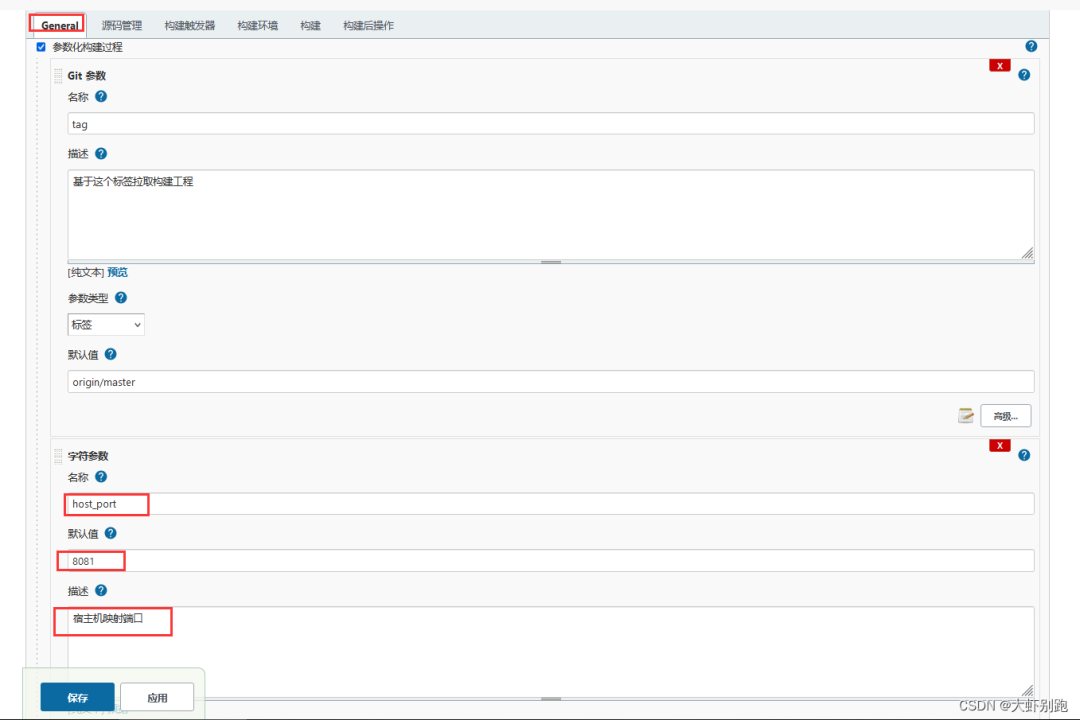
Task: Click 预览 preview link under description
Action: [x=117, y=272]
